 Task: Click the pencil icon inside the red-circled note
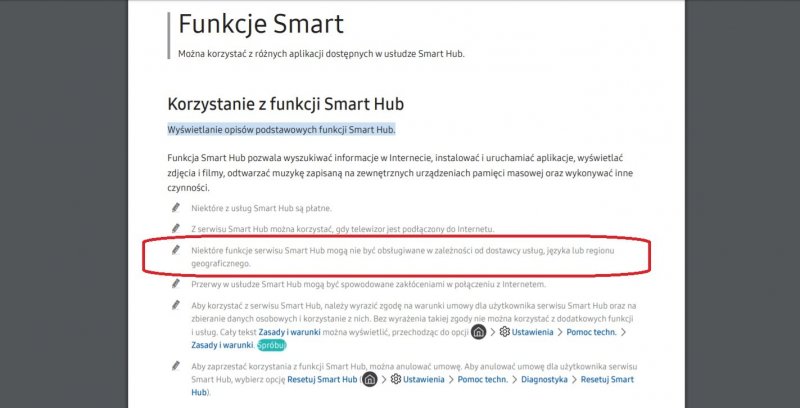click(x=176, y=250)
